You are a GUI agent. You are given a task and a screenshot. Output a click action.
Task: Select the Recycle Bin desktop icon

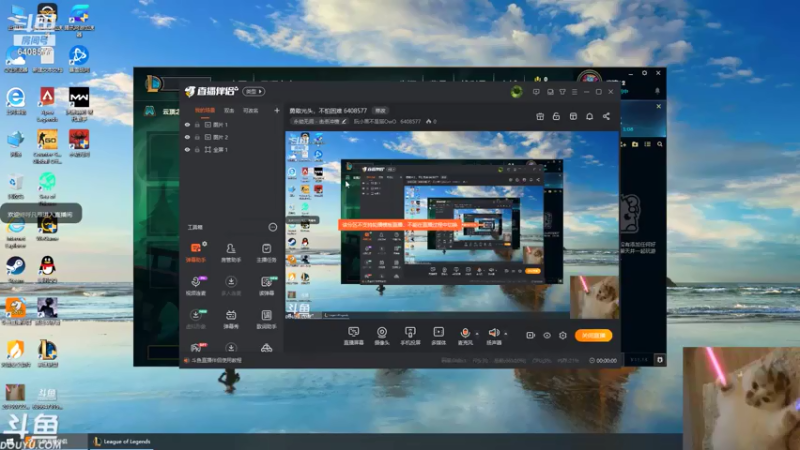[16, 186]
